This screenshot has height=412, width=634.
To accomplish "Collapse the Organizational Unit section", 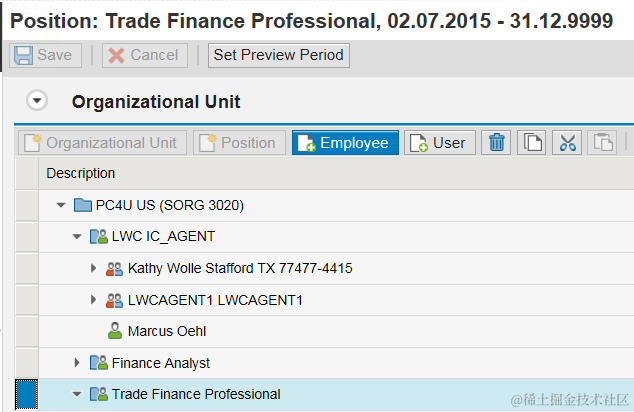I will (x=37, y=101).
